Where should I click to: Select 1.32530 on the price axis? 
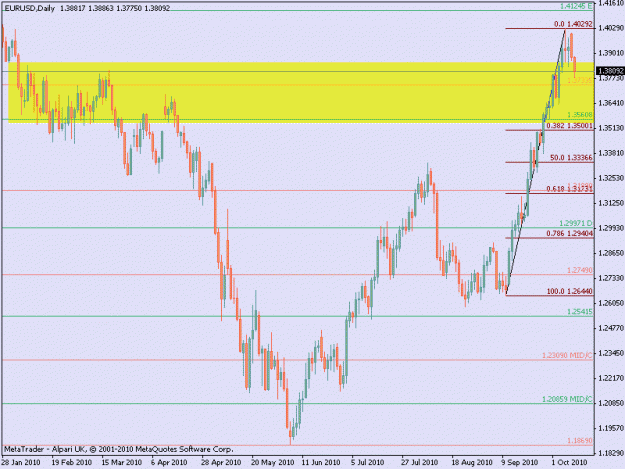[x=611, y=178]
